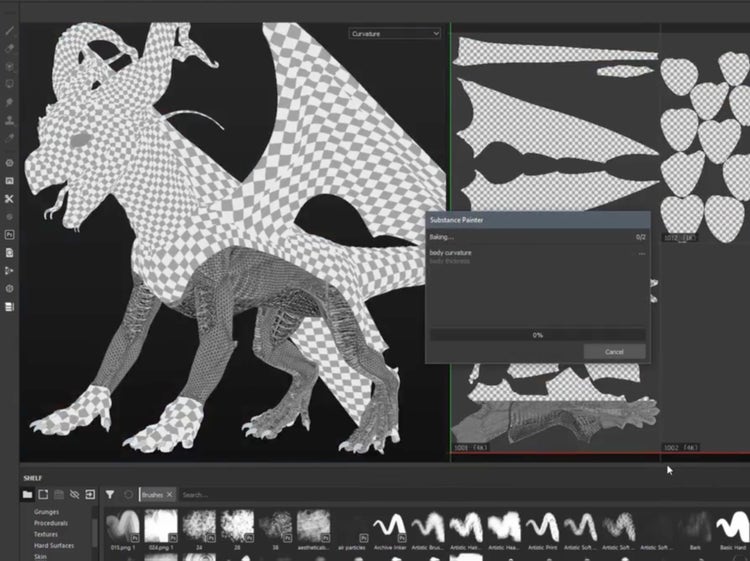
Task: Click the framed picture icon above the scissors
Action: click(x=9, y=181)
